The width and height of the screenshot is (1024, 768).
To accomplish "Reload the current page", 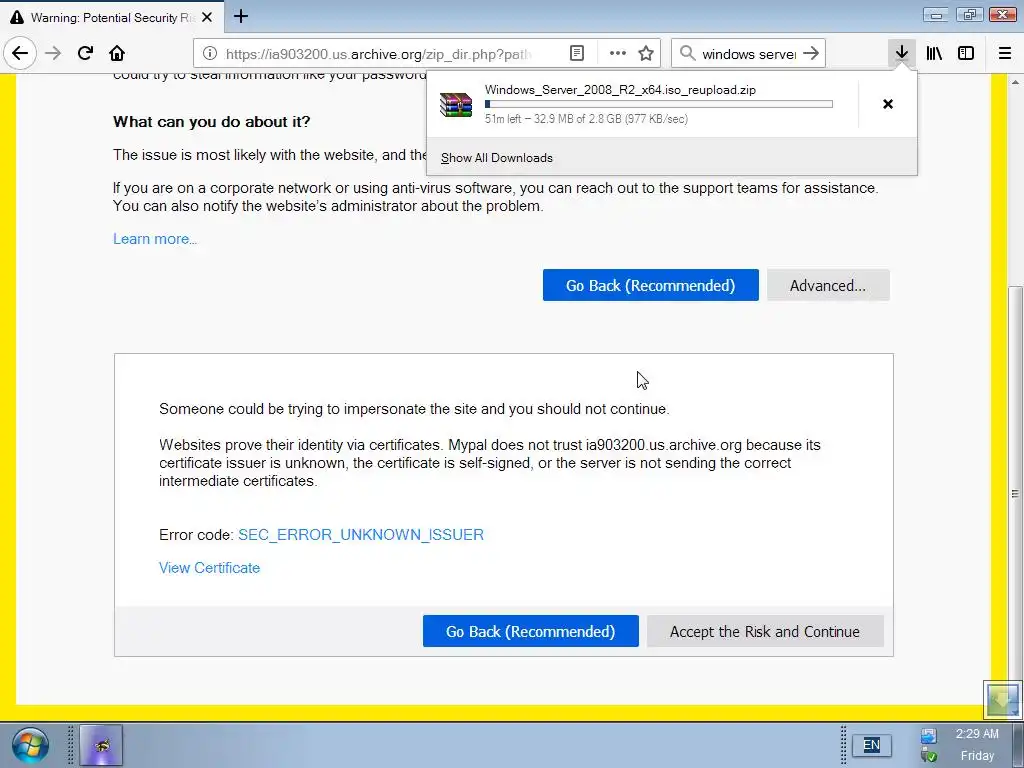I will point(85,53).
